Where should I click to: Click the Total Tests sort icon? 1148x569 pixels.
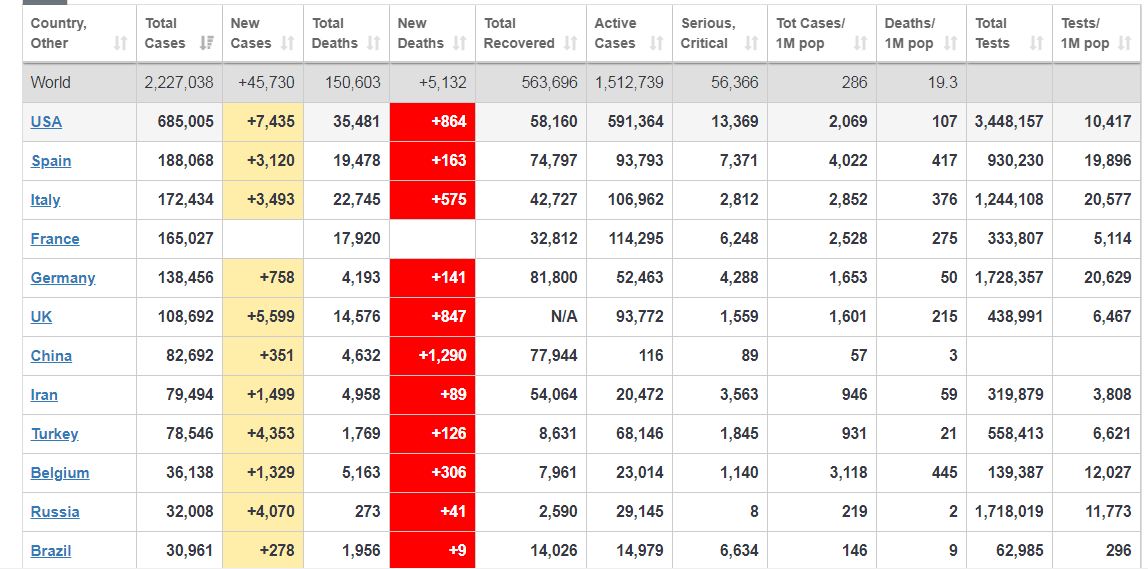(x=1036, y=43)
